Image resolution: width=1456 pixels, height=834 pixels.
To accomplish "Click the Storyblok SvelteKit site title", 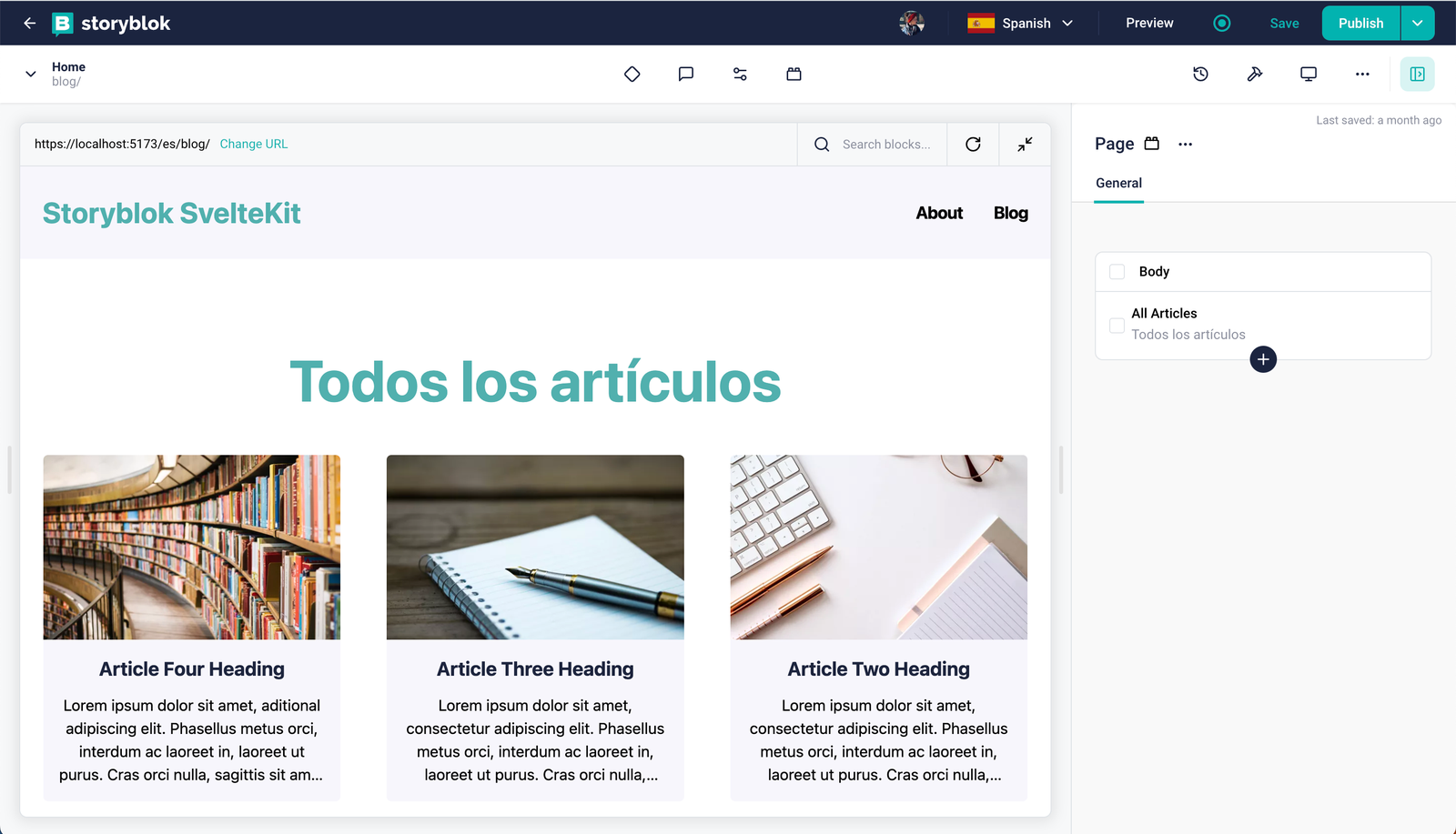I will click(x=172, y=214).
